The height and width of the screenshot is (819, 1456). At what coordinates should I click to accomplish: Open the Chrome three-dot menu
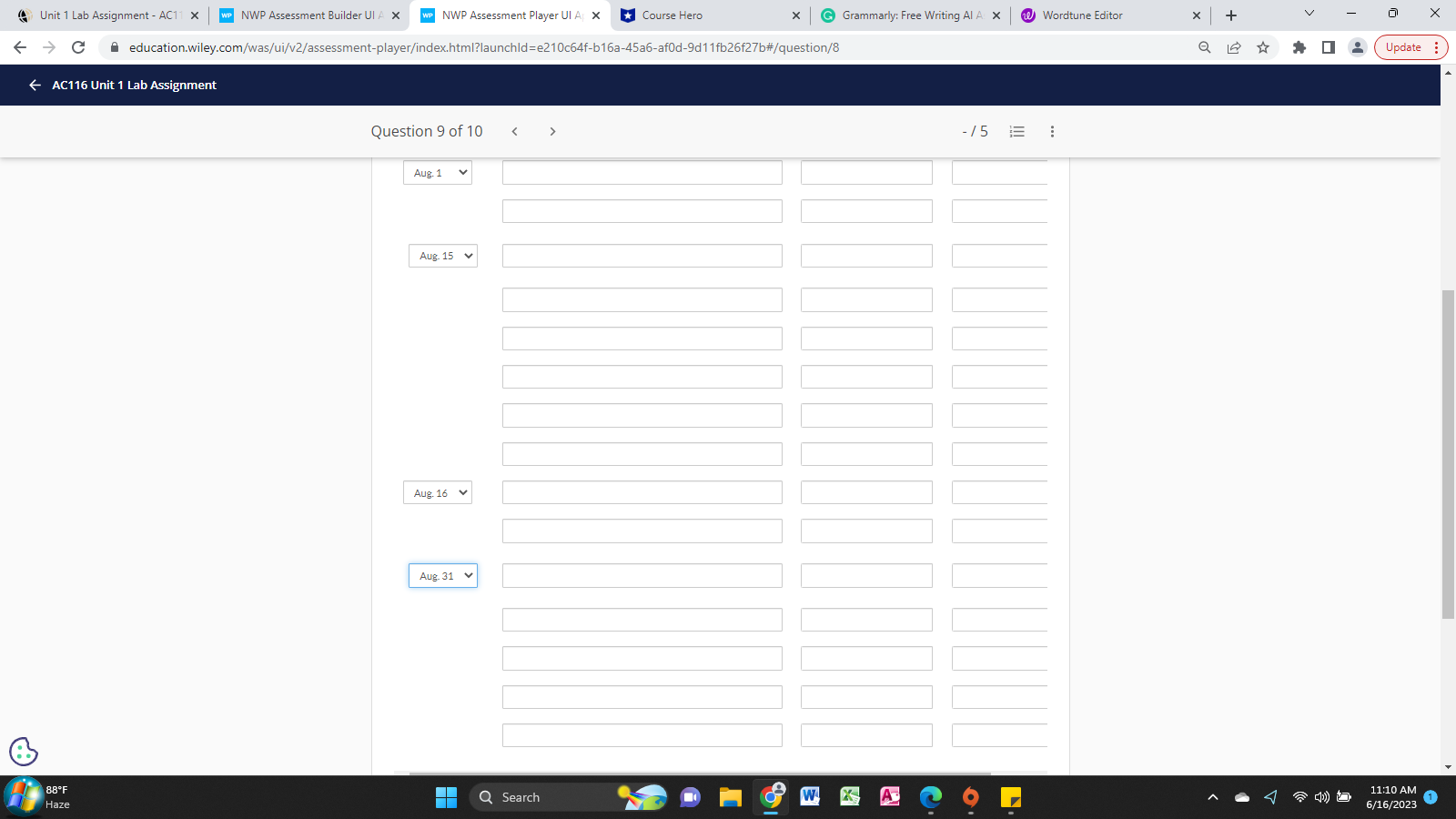[x=1436, y=47]
